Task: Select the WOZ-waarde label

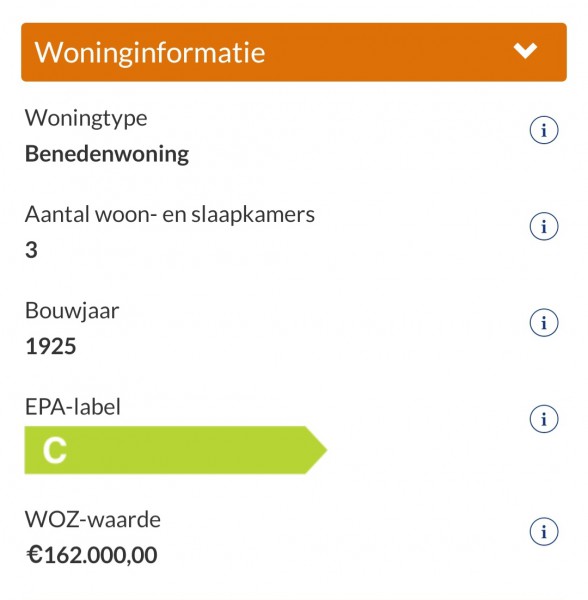Action: pos(93,520)
